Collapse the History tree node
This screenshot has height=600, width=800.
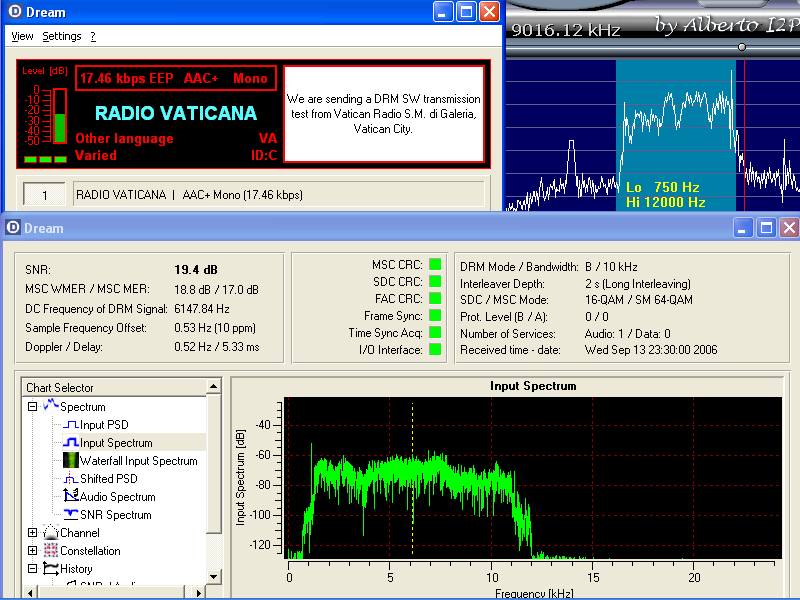[32, 568]
